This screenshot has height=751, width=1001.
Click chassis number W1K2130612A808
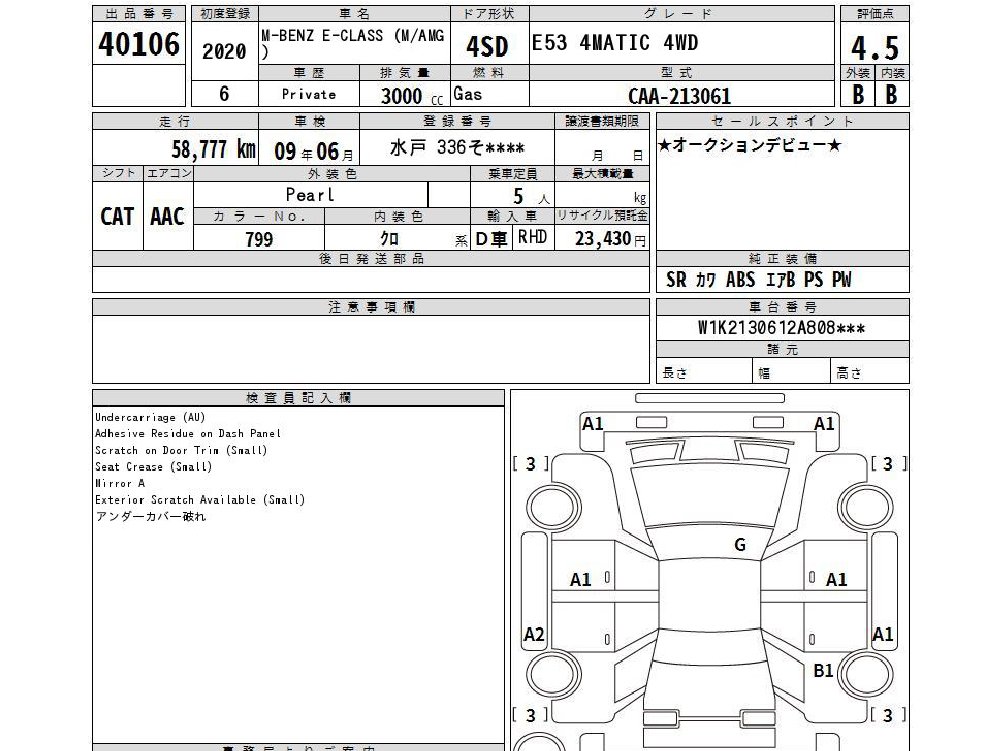coord(781,328)
